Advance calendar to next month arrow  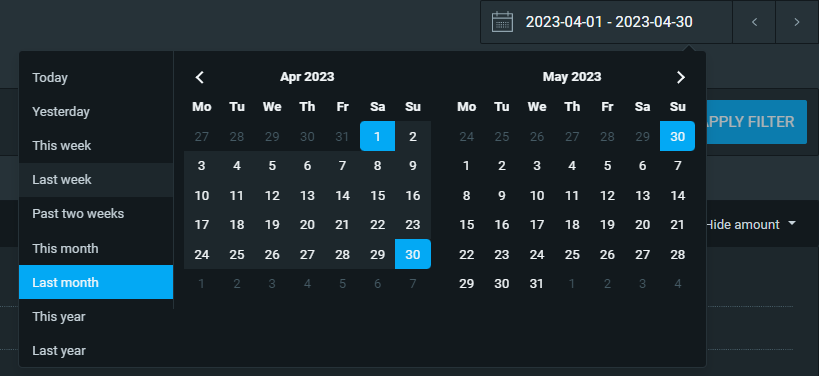681,77
